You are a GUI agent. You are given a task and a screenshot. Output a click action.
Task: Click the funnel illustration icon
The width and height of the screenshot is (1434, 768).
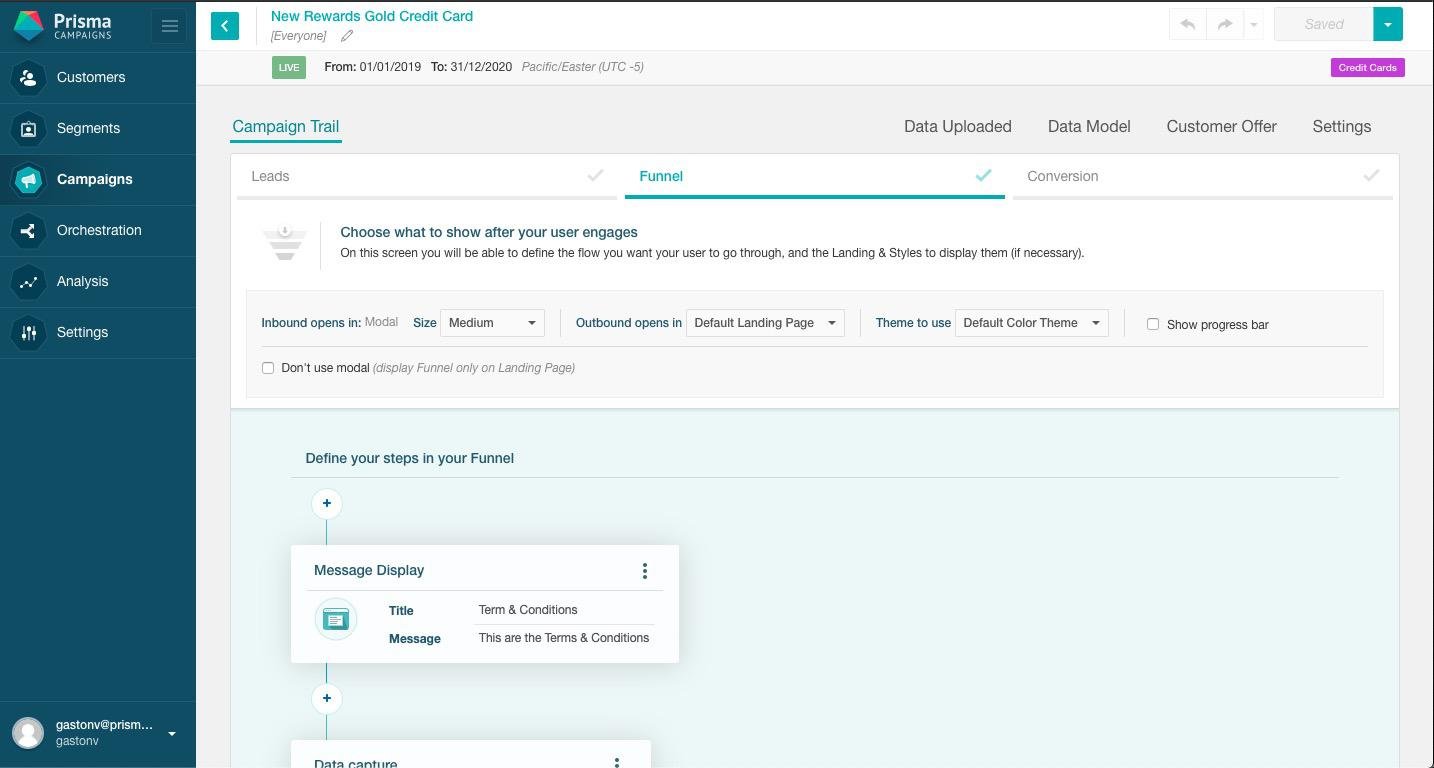pos(285,244)
